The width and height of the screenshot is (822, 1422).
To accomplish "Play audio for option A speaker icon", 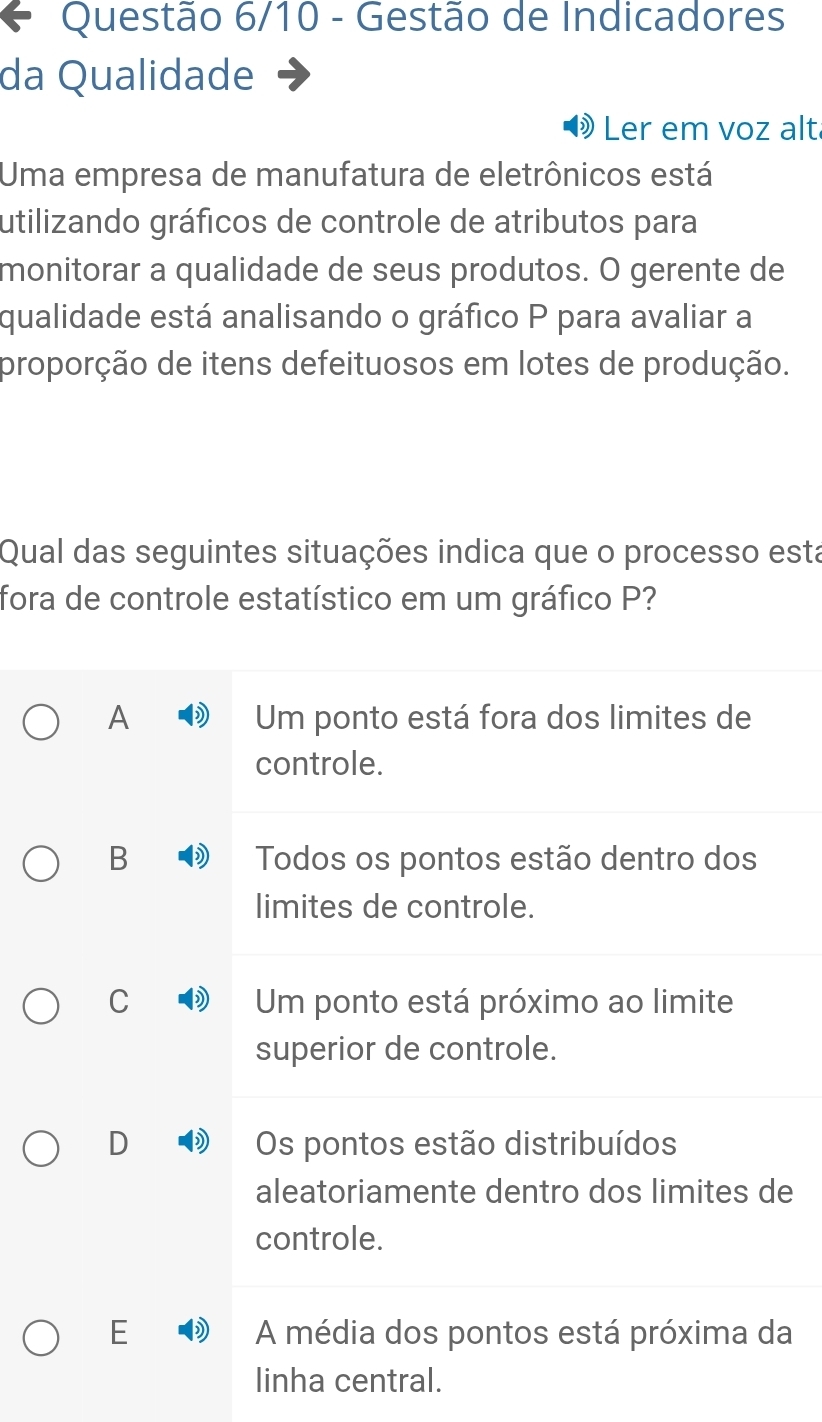I will point(193,717).
